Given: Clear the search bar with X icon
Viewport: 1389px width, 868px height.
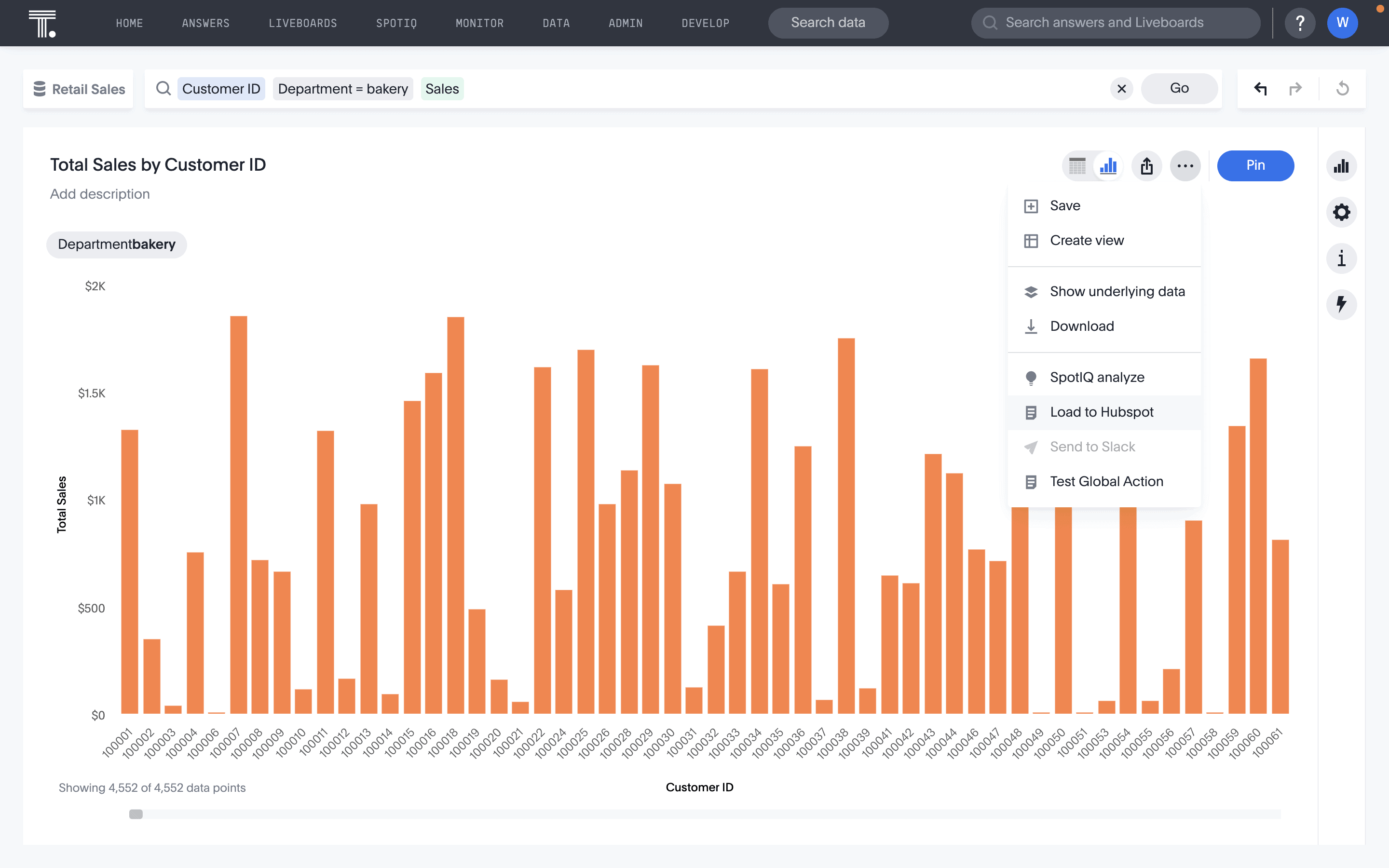Looking at the screenshot, I should pyautogui.click(x=1121, y=89).
